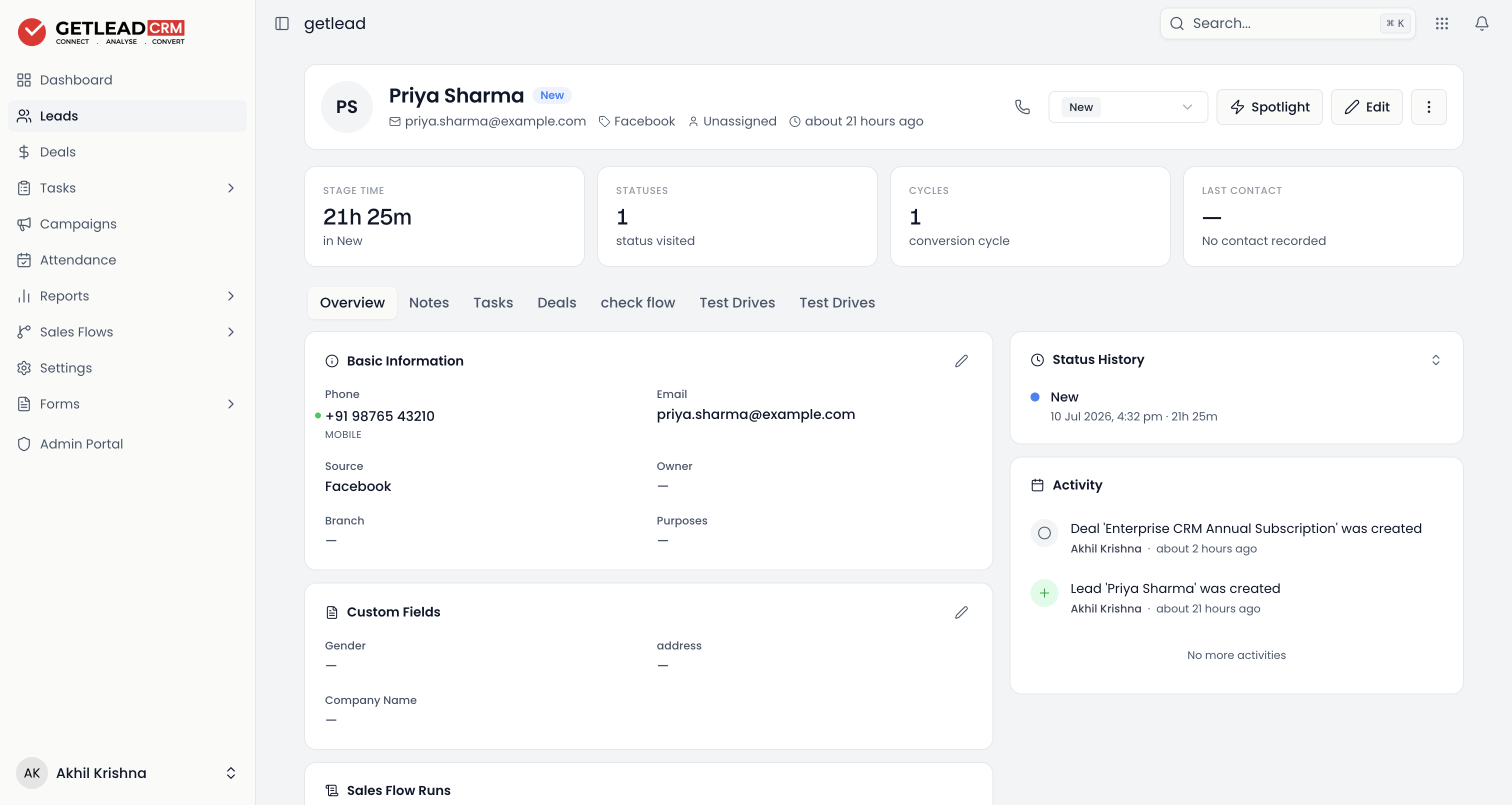Viewport: 1512px width, 805px height.
Task: Click the Campaigns megaphone icon
Action: click(23, 224)
